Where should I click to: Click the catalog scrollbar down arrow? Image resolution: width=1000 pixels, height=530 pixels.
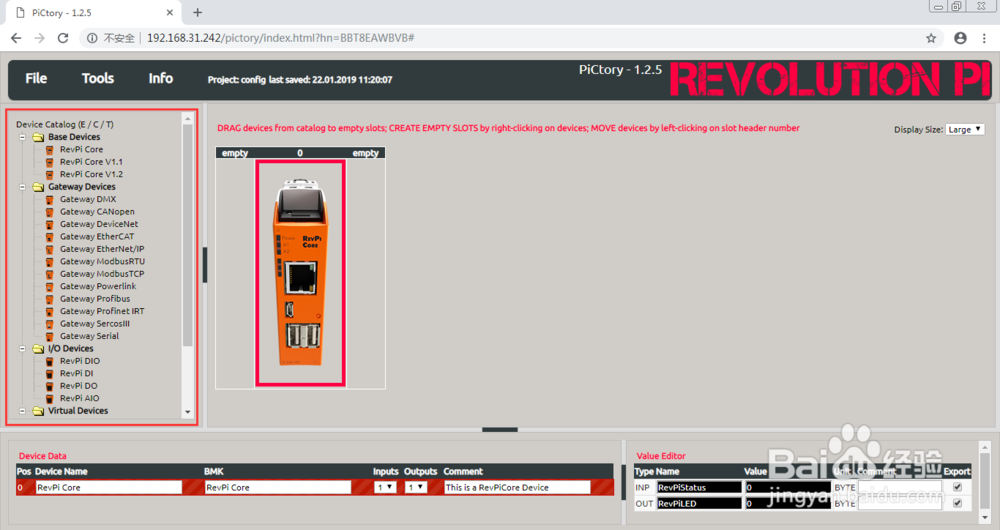tap(188, 412)
